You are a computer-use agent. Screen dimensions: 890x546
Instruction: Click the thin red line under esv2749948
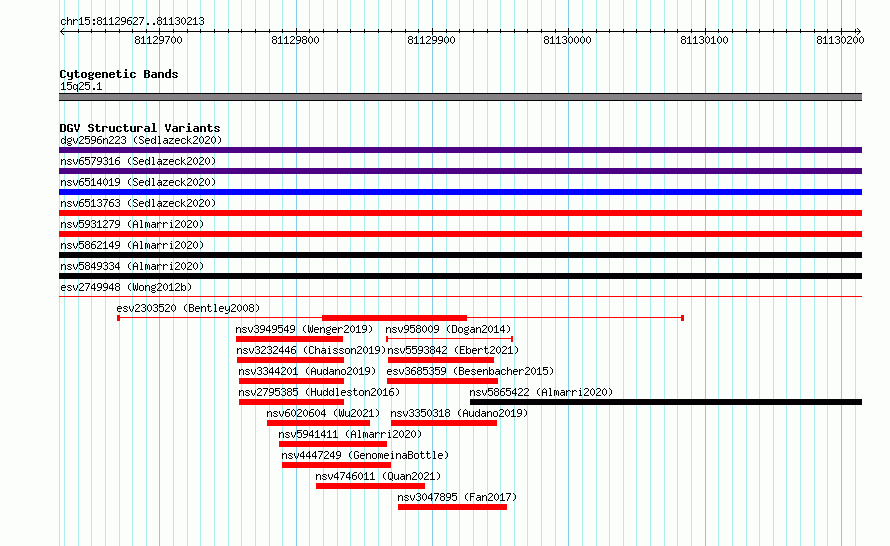tap(460, 296)
